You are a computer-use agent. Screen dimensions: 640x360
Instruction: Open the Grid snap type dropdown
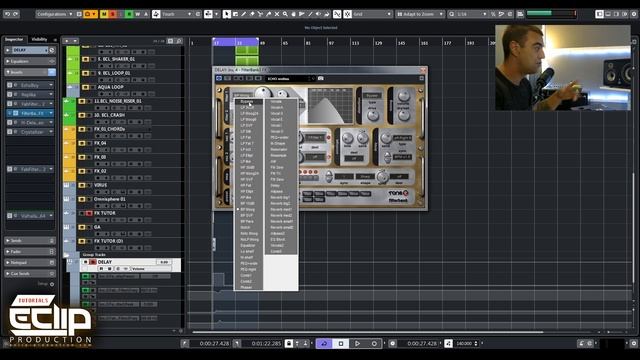[x=372, y=14]
